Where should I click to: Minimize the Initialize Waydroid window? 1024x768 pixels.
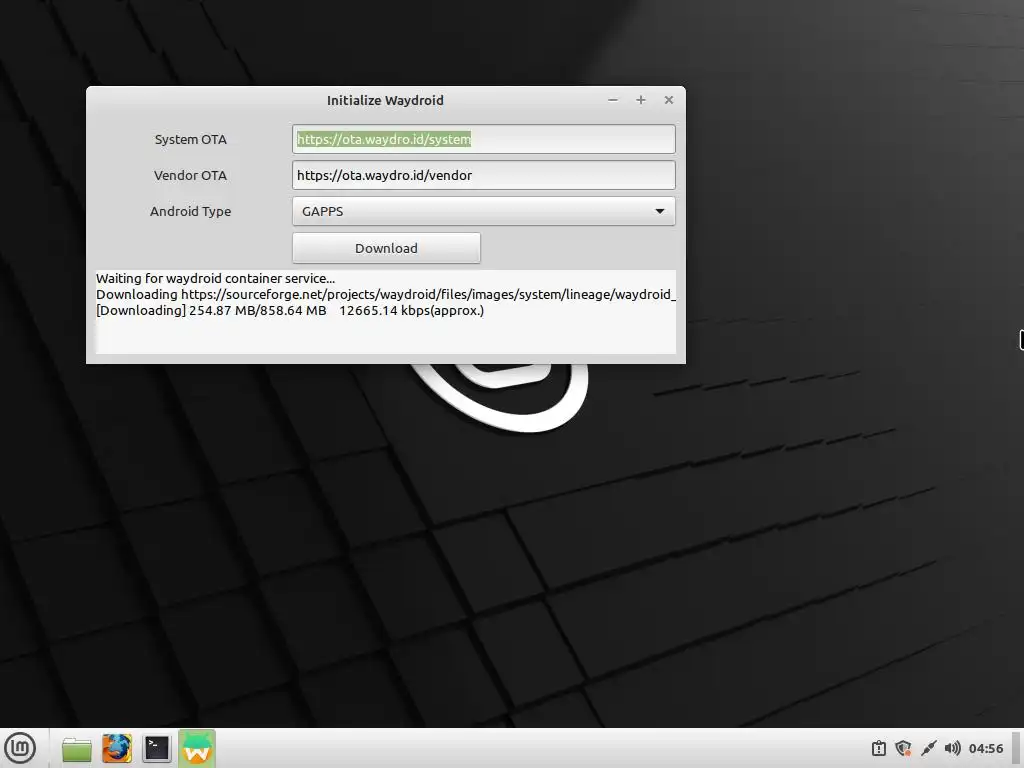[613, 100]
